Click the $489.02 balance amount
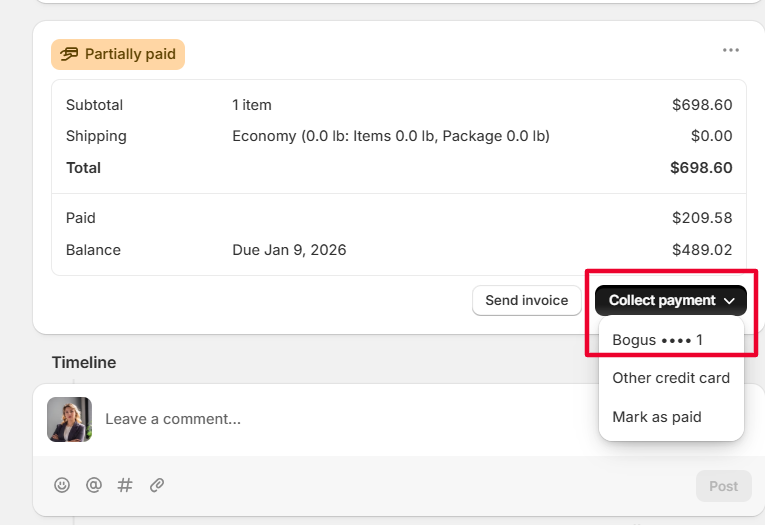 [x=702, y=250]
